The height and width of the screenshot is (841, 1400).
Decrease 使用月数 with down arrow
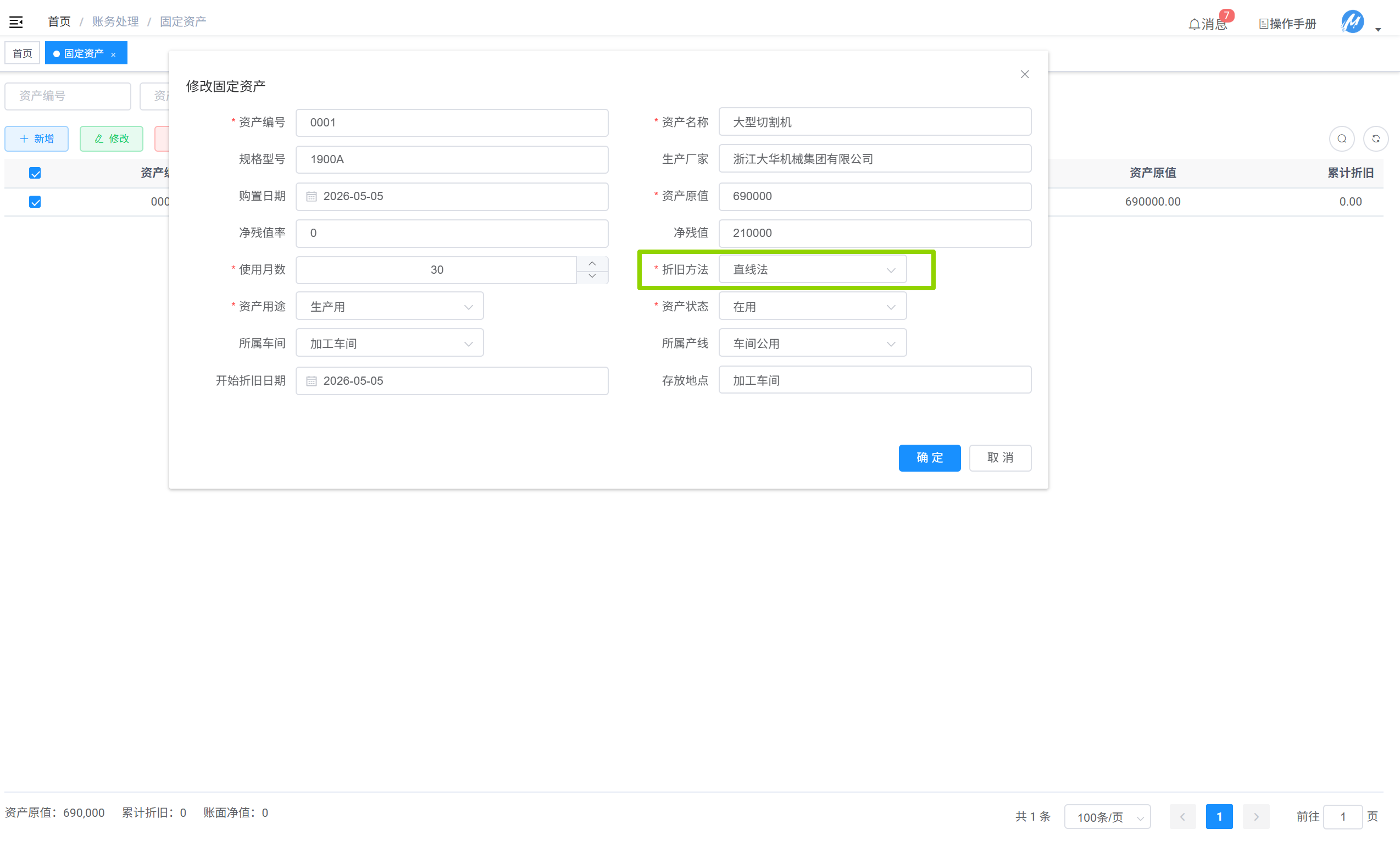(592, 276)
